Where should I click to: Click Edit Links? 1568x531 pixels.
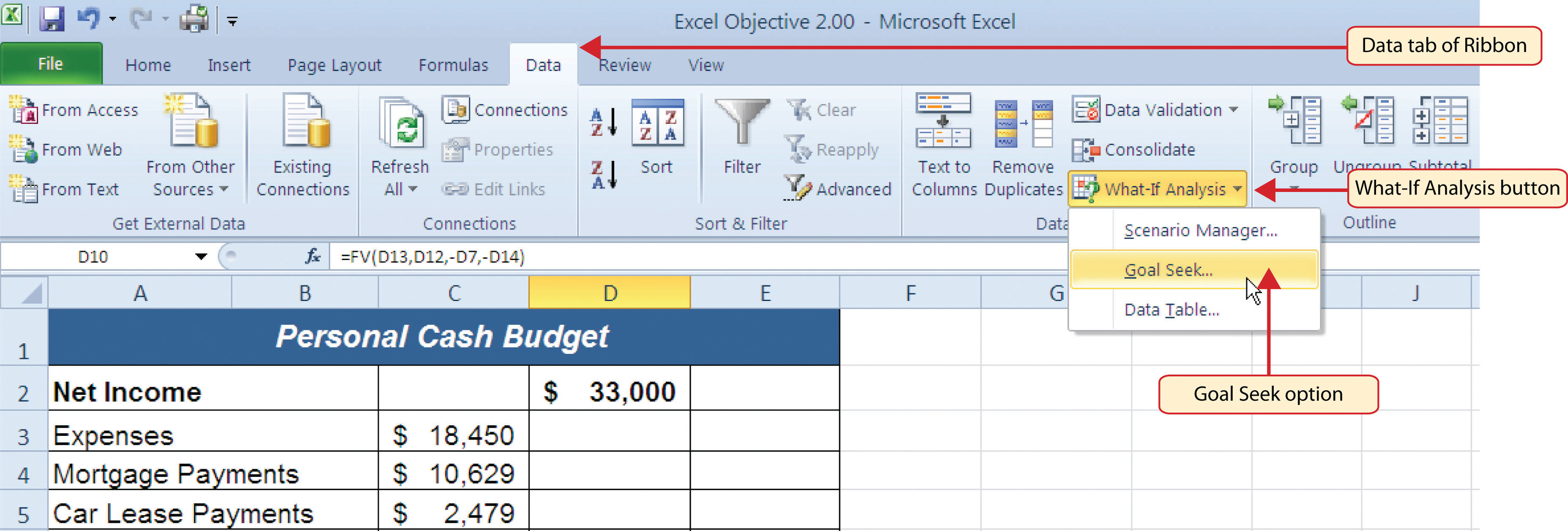tap(494, 189)
